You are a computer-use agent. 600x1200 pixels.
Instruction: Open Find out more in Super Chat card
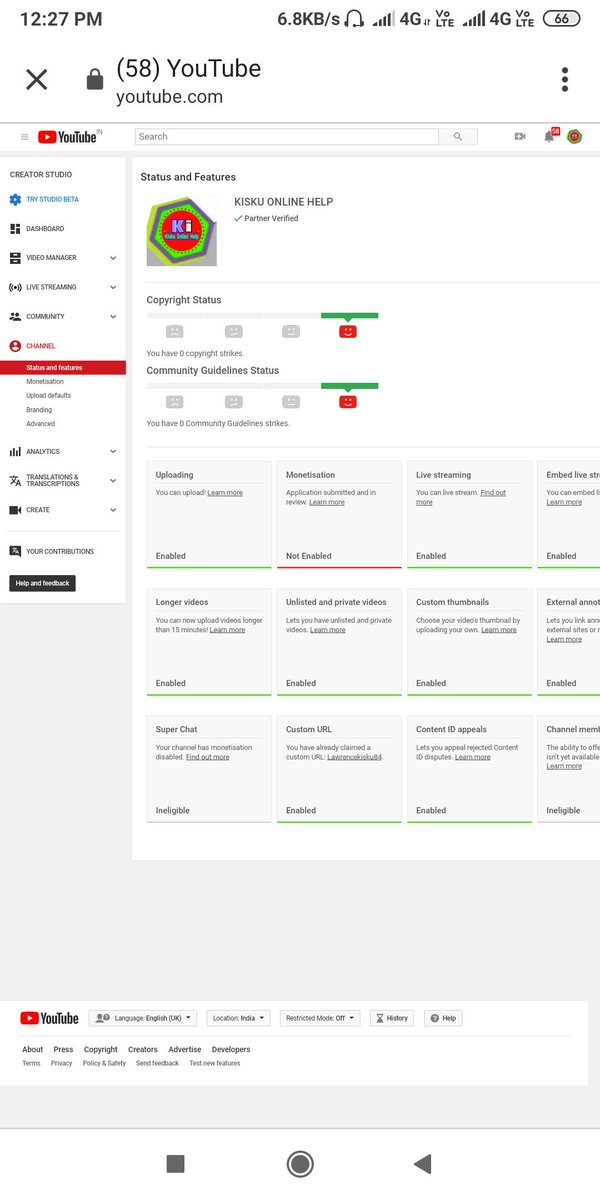pyautogui.click(x=208, y=757)
